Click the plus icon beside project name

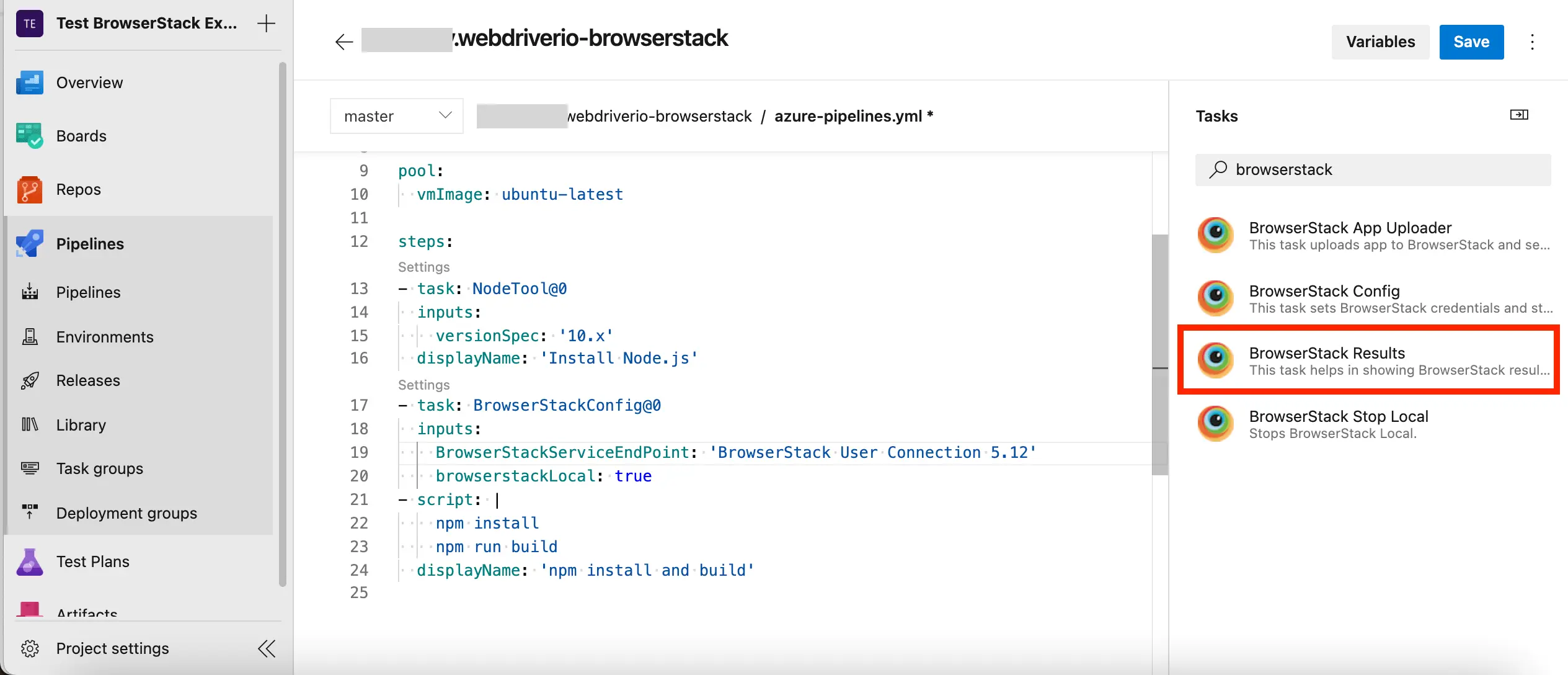pos(266,24)
